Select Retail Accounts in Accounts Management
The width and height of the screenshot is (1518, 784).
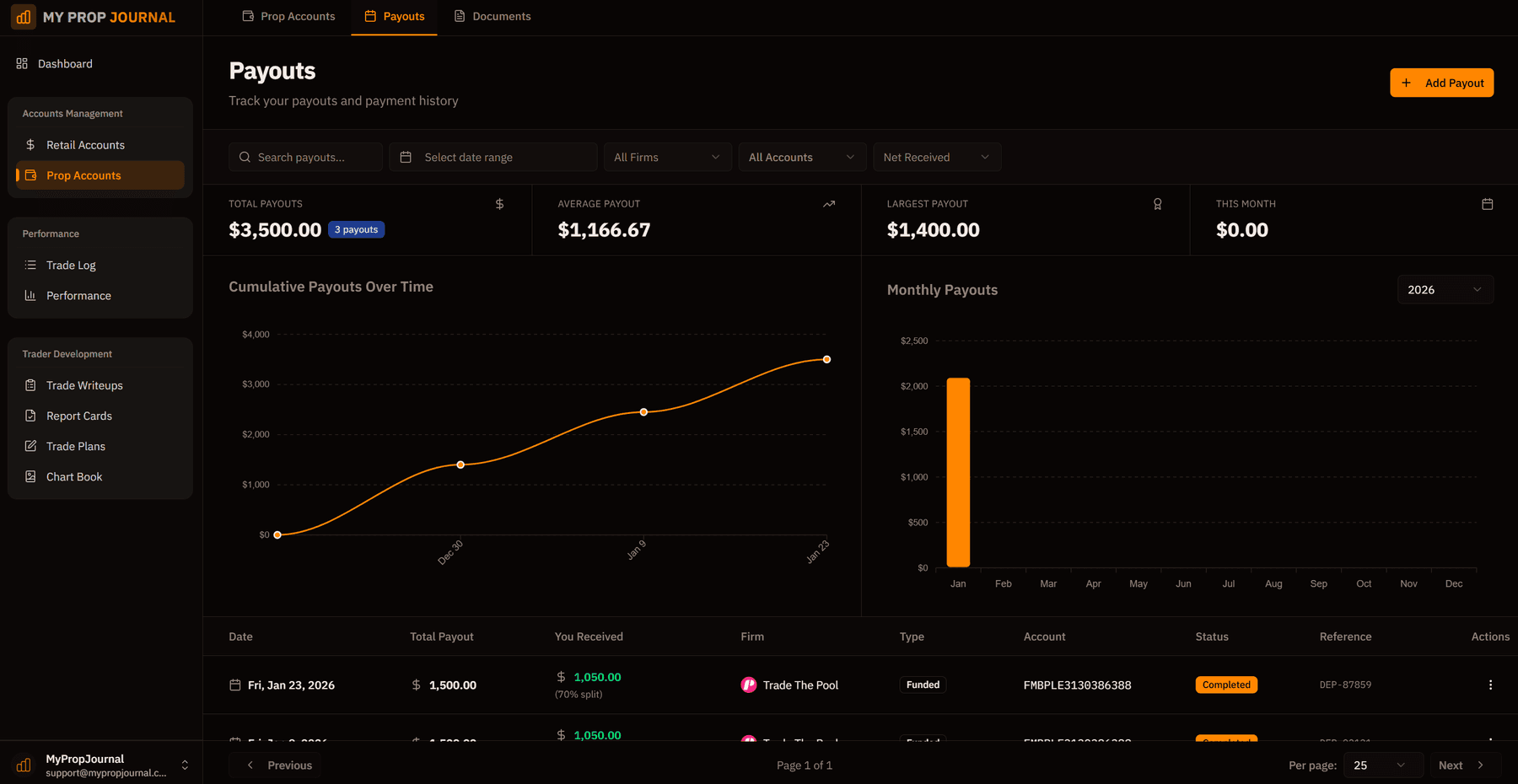(x=85, y=144)
